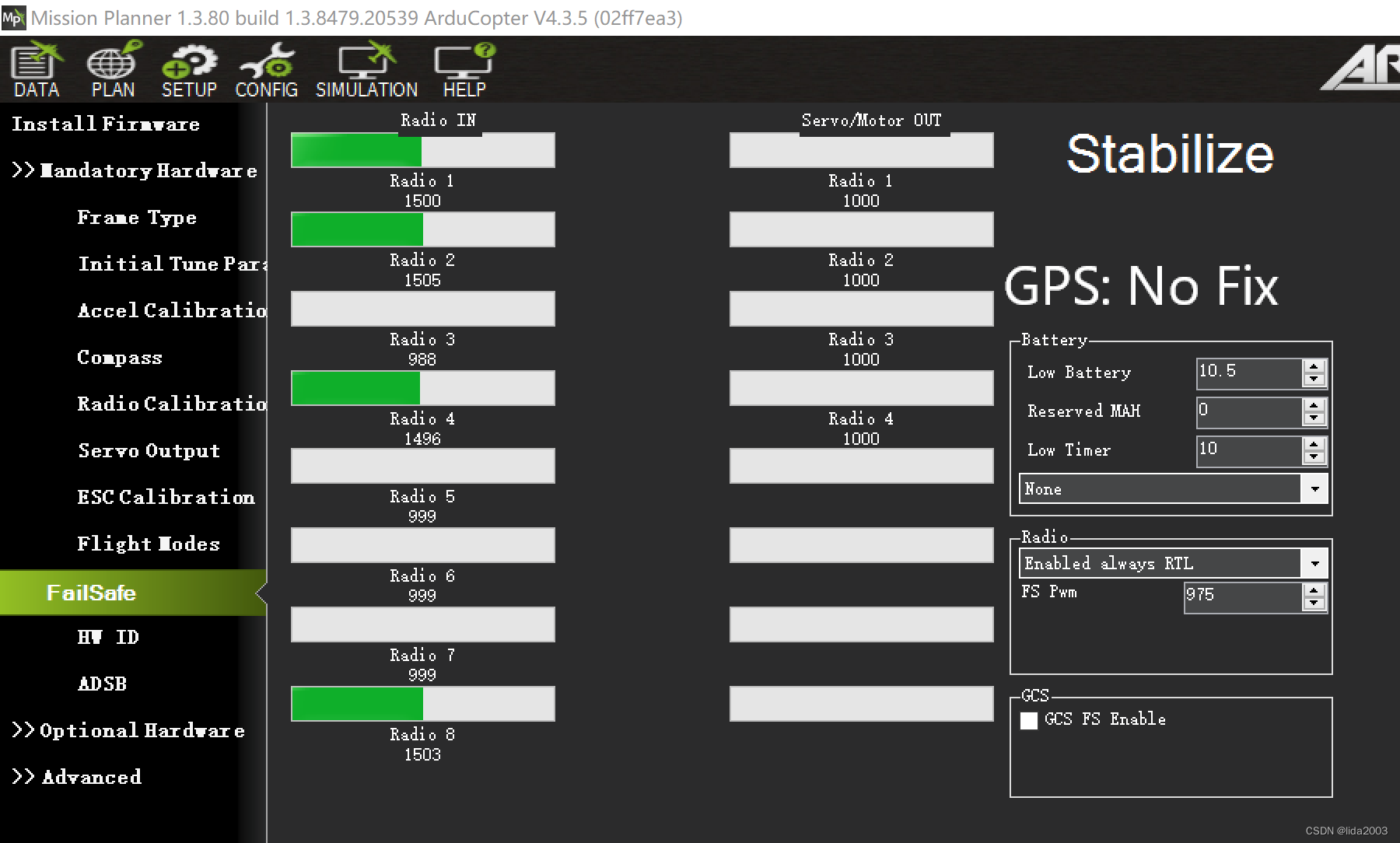Expand the Mandatory Hardware section
This screenshot has height=843, width=1400.
[134, 170]
